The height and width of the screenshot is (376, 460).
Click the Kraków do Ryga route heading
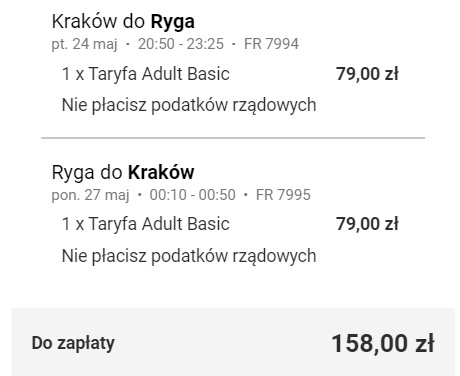(123, 22)
